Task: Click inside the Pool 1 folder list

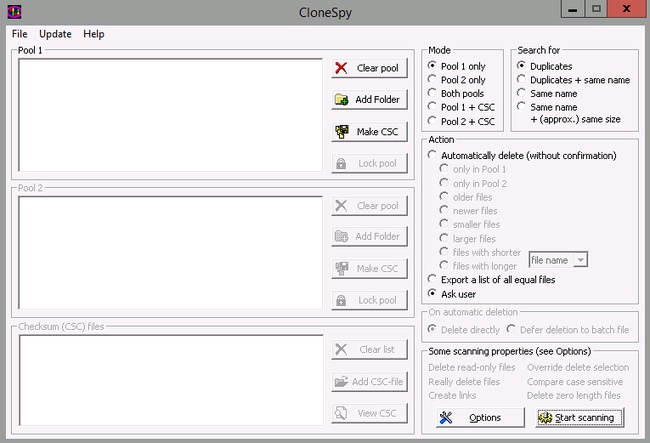Action: (169, 113)
